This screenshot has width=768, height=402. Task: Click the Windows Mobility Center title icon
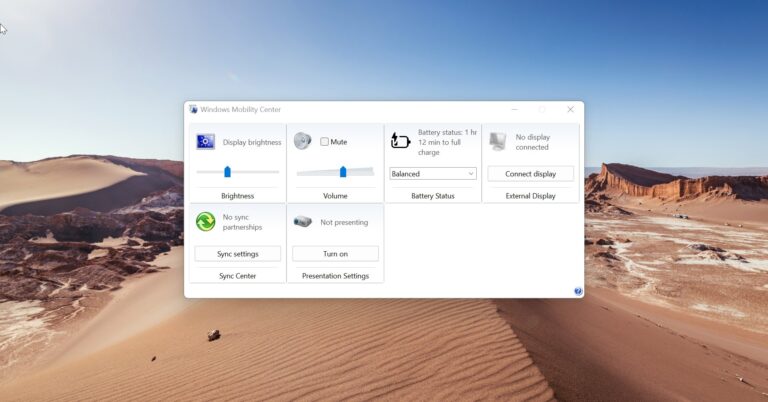(x=193, y=109)
